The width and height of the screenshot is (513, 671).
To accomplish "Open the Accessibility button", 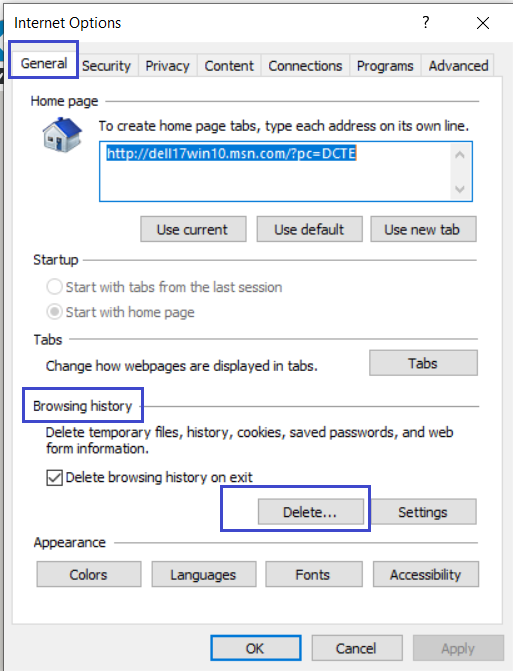I will [426, 574].
